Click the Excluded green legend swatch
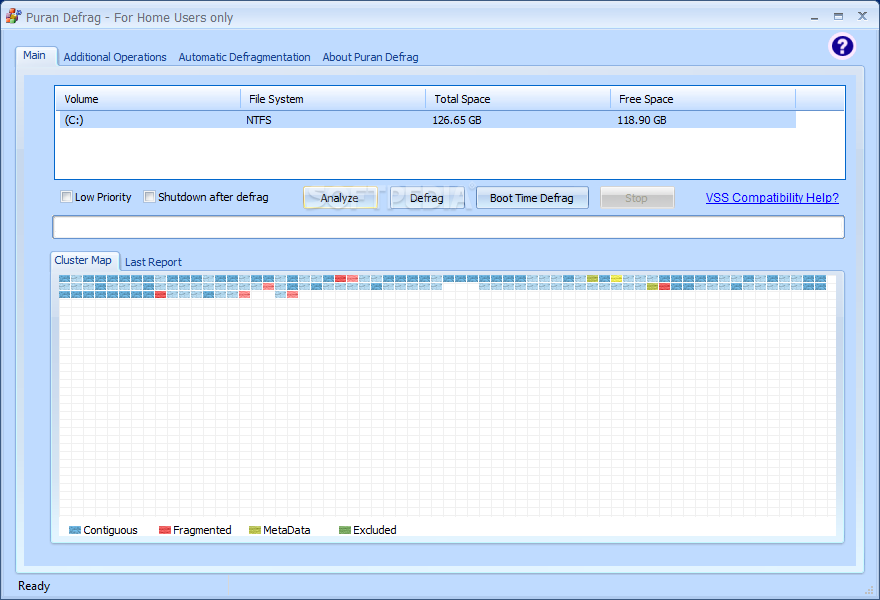This screenshot has width=880, height=600. pos(345,530)
